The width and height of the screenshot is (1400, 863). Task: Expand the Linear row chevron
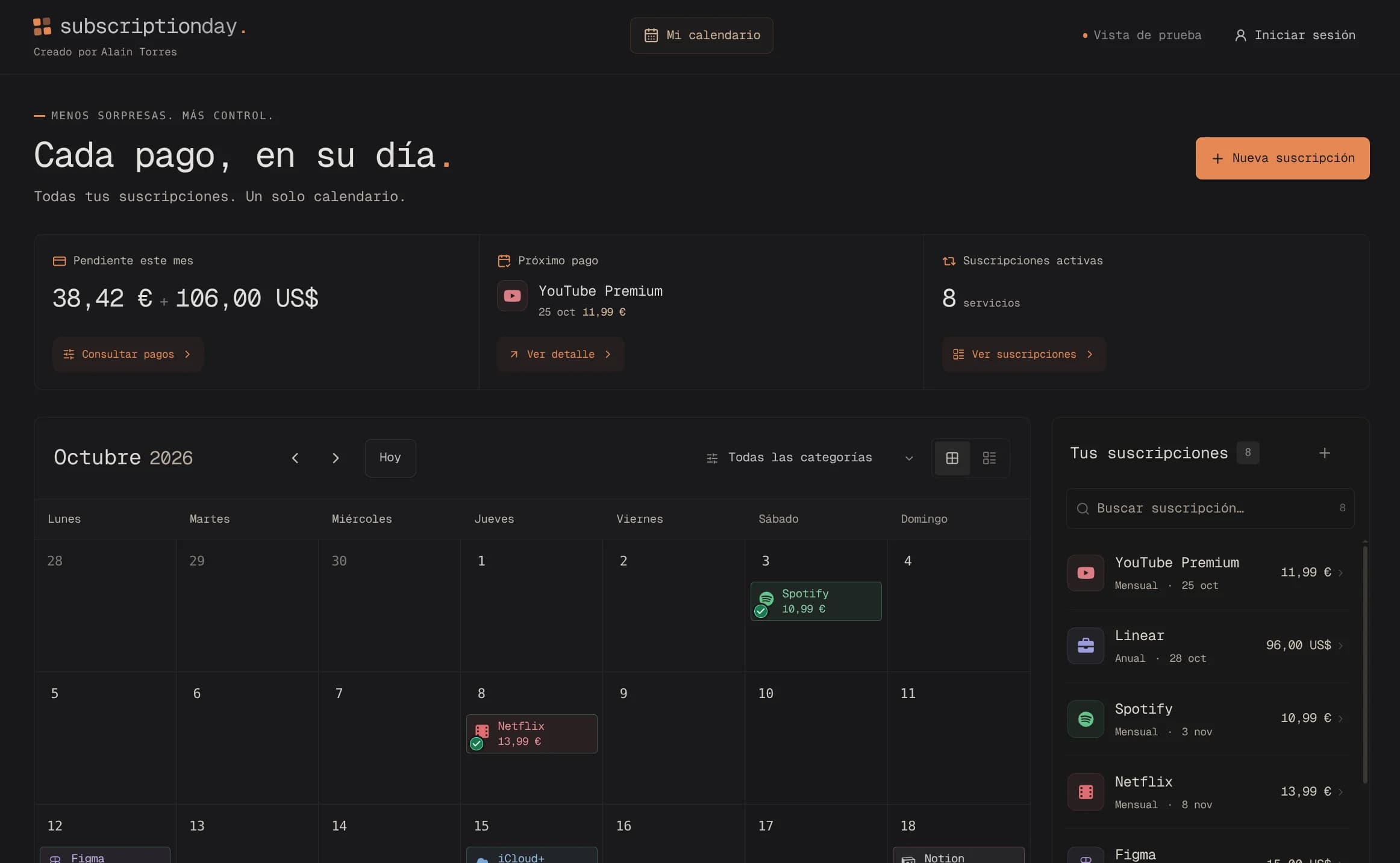pyautogui.click(x=1340, y=646)
